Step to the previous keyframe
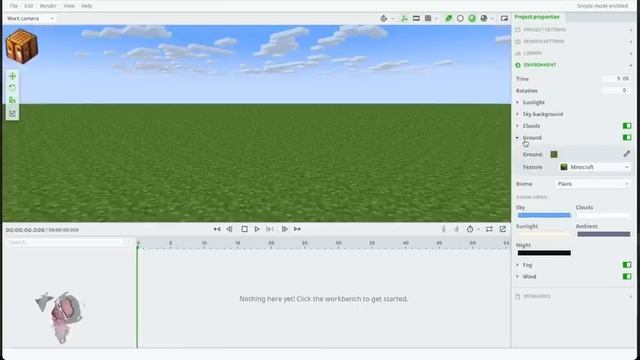 click(x=230, y=229)
